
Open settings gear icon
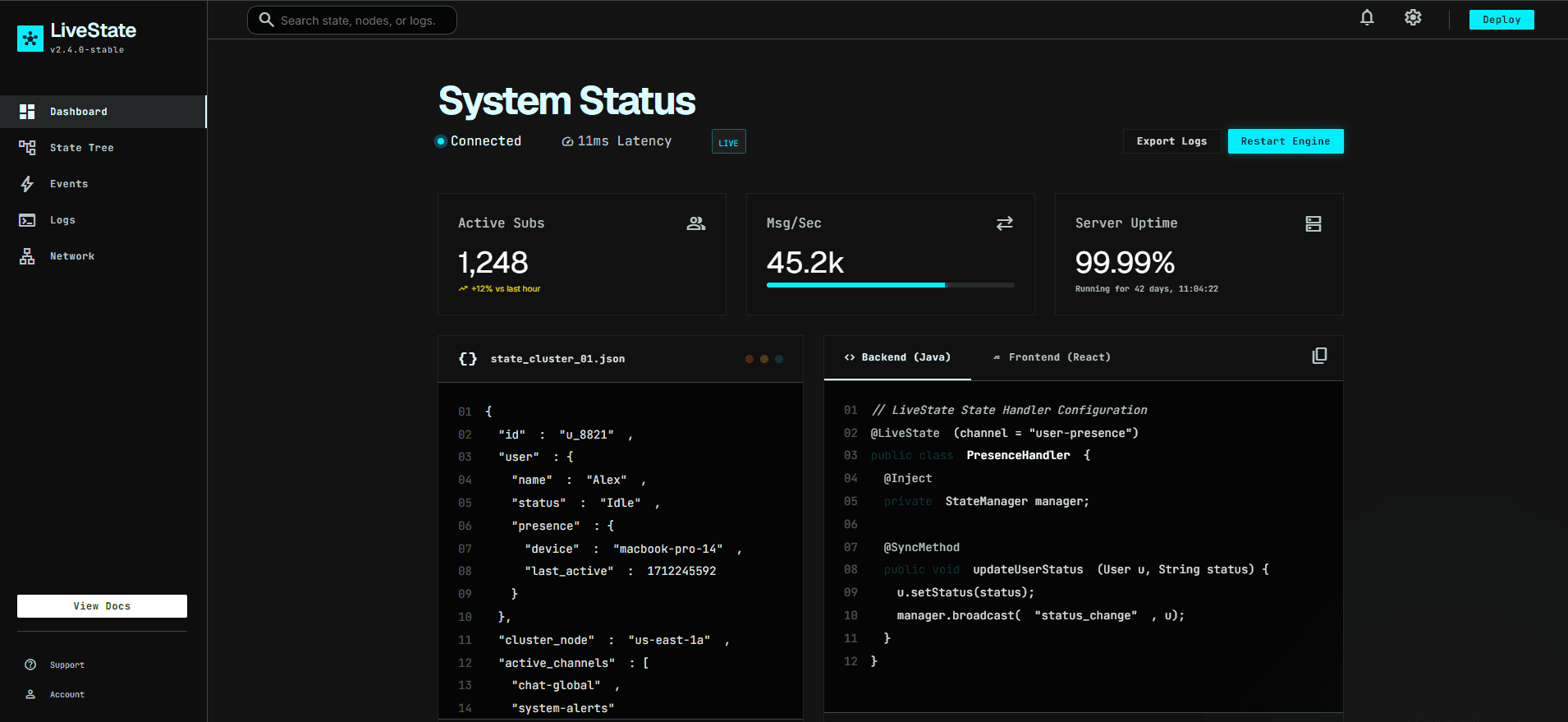pyautogui.click(x=1413, y=17)
